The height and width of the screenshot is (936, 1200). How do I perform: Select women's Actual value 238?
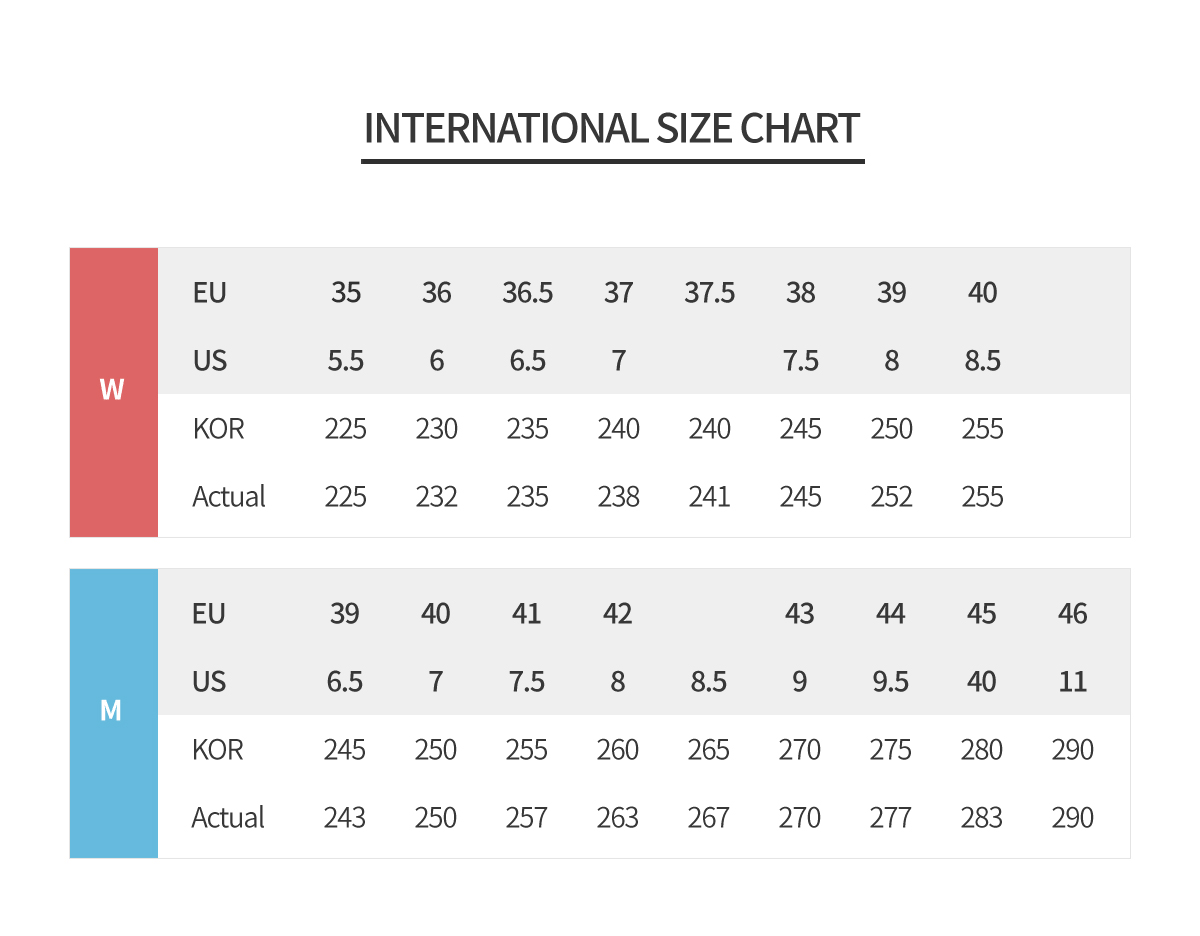[618, 497]
